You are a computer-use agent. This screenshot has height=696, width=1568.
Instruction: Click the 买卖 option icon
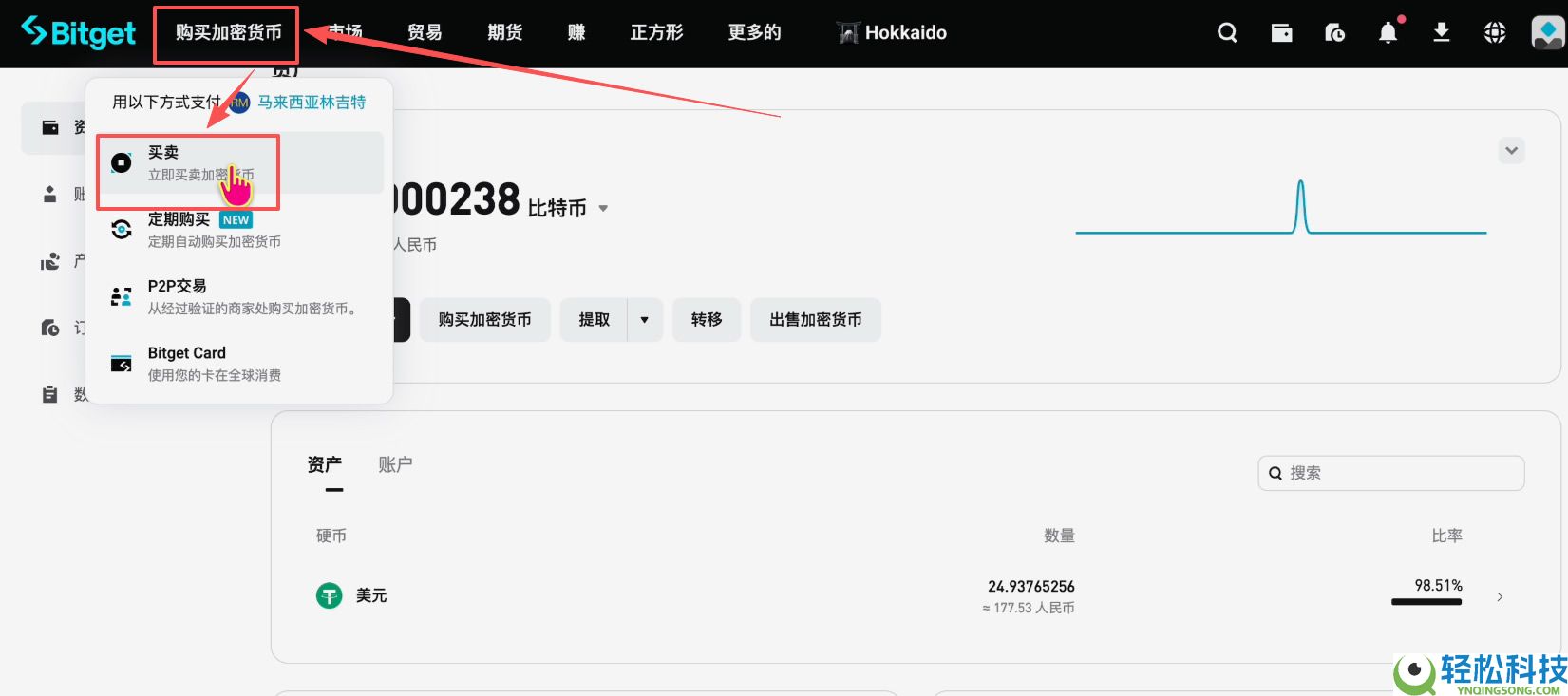click(122, 162)
